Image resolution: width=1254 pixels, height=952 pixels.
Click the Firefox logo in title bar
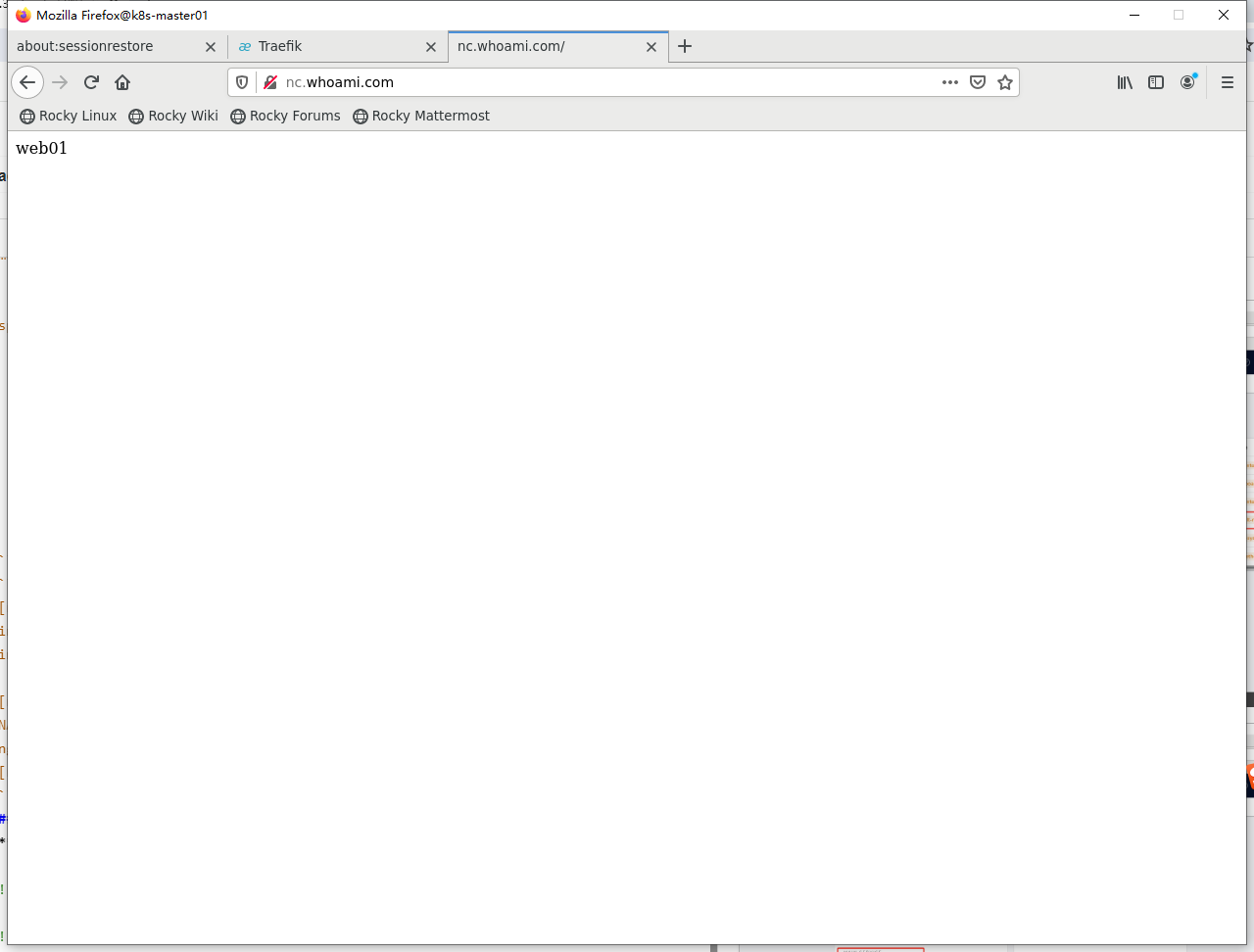[x=24, y=15]
